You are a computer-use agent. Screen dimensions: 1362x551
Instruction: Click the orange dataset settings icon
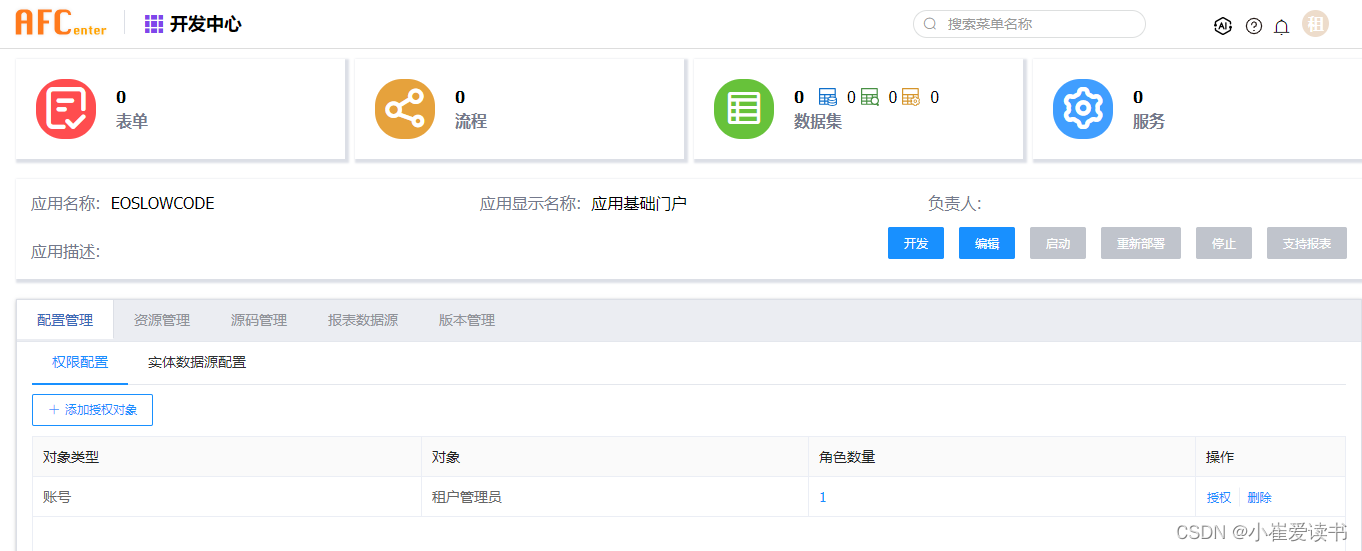click(x=911, y=97)
